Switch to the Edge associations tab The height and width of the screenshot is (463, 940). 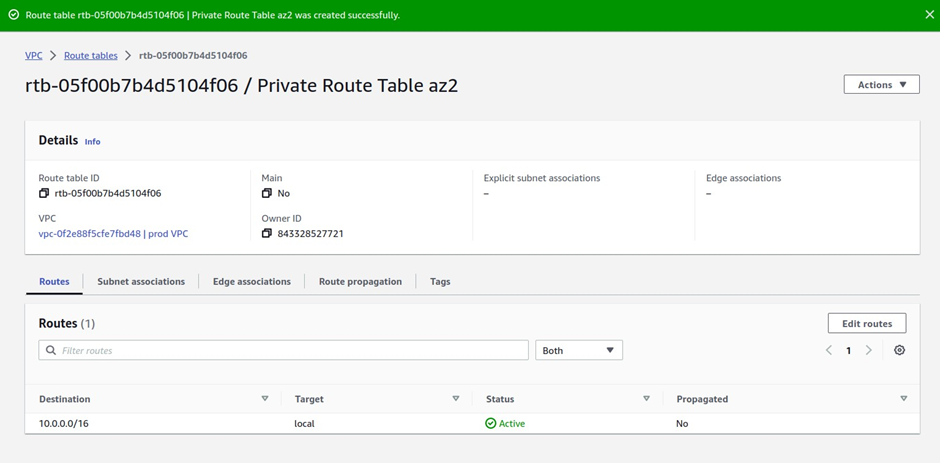tap(252, 281)
